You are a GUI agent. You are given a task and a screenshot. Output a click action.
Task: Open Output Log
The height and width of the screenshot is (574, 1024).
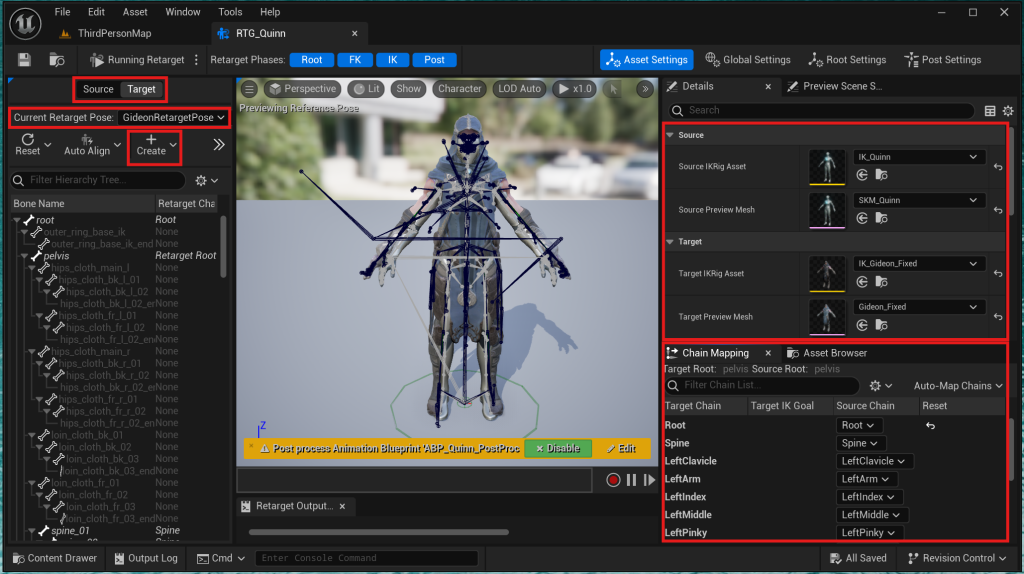(x=146, y=558)
